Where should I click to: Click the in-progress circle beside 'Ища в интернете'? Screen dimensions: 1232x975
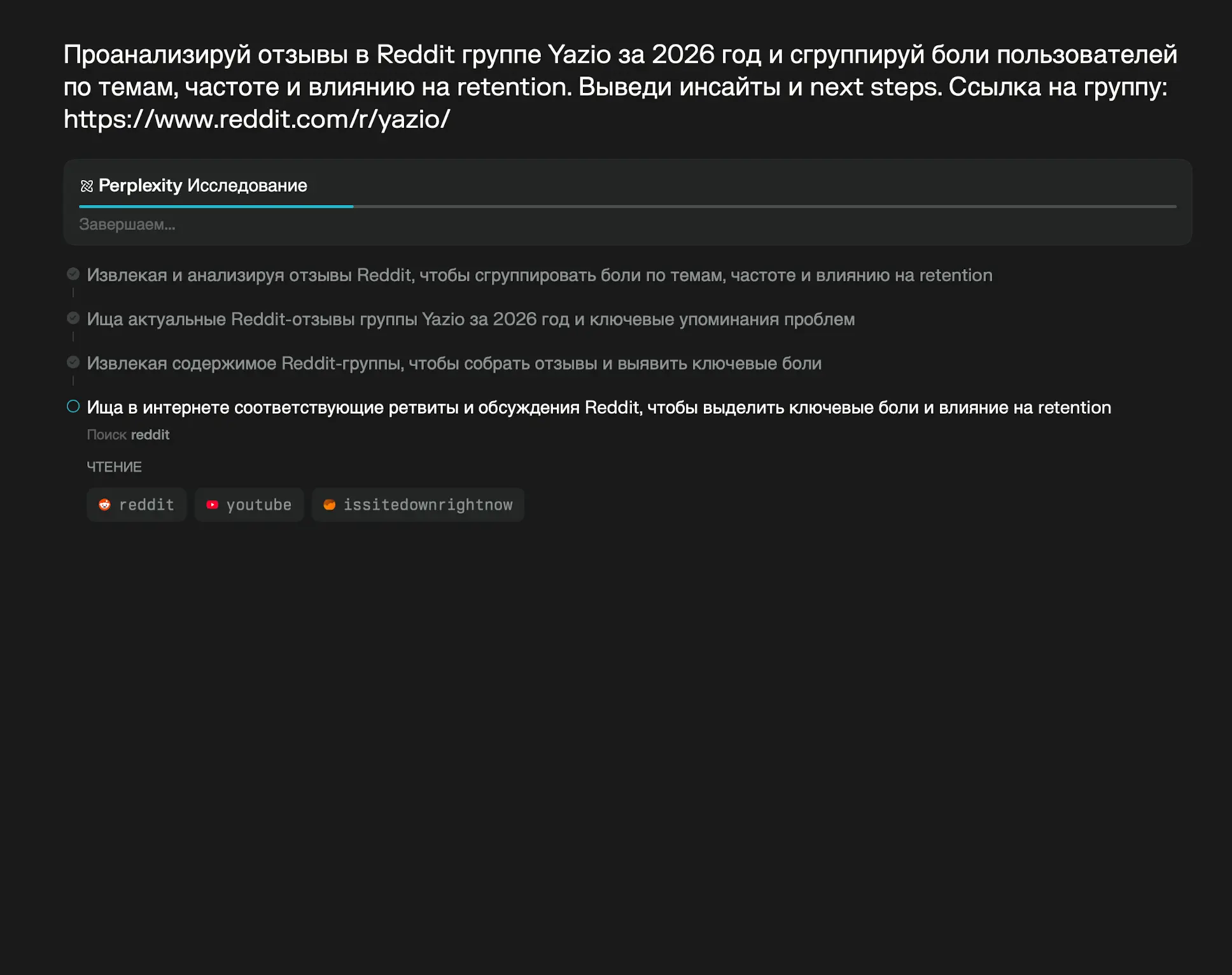73,406
